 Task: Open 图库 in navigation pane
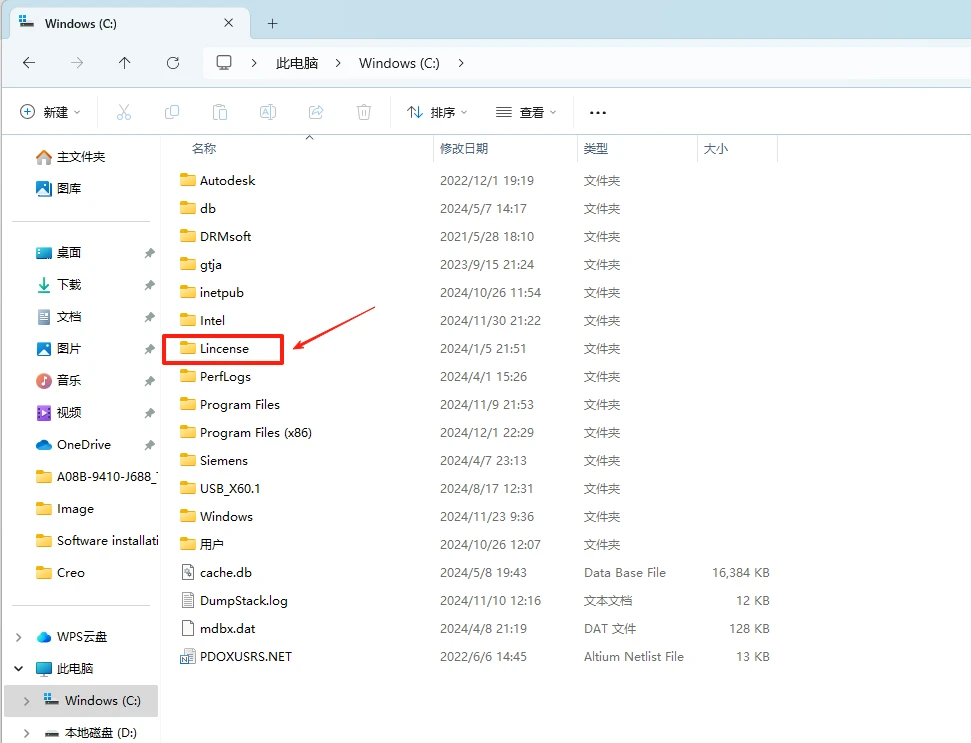[x=59, y=188]
